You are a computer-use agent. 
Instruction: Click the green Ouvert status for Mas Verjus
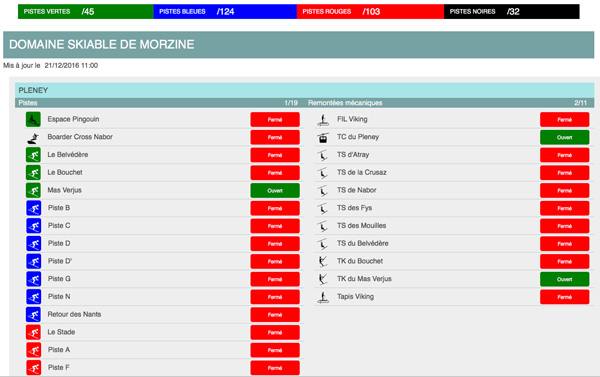275,191
